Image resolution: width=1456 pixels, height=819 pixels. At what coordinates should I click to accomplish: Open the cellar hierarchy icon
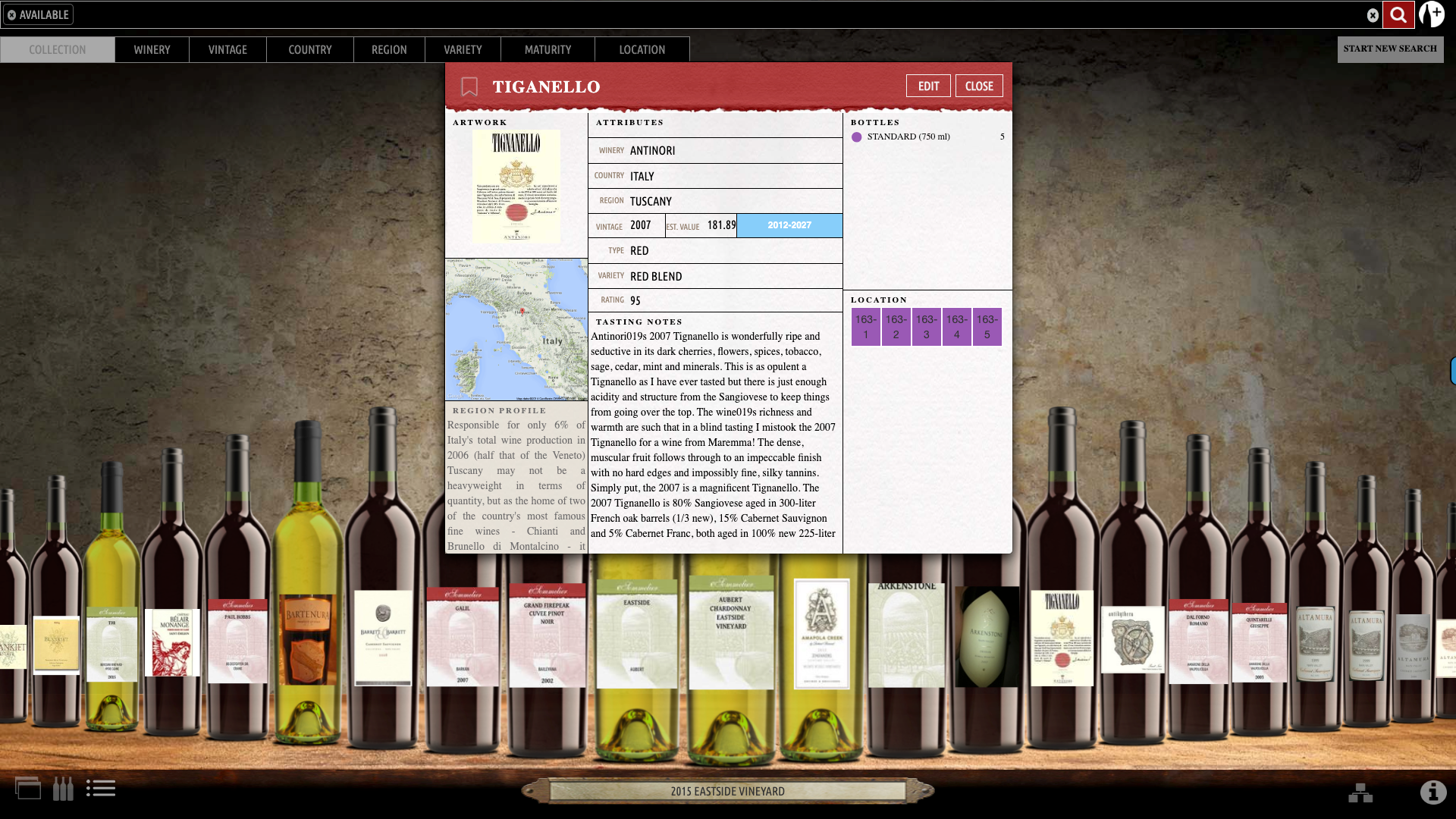pos(1360,792)
